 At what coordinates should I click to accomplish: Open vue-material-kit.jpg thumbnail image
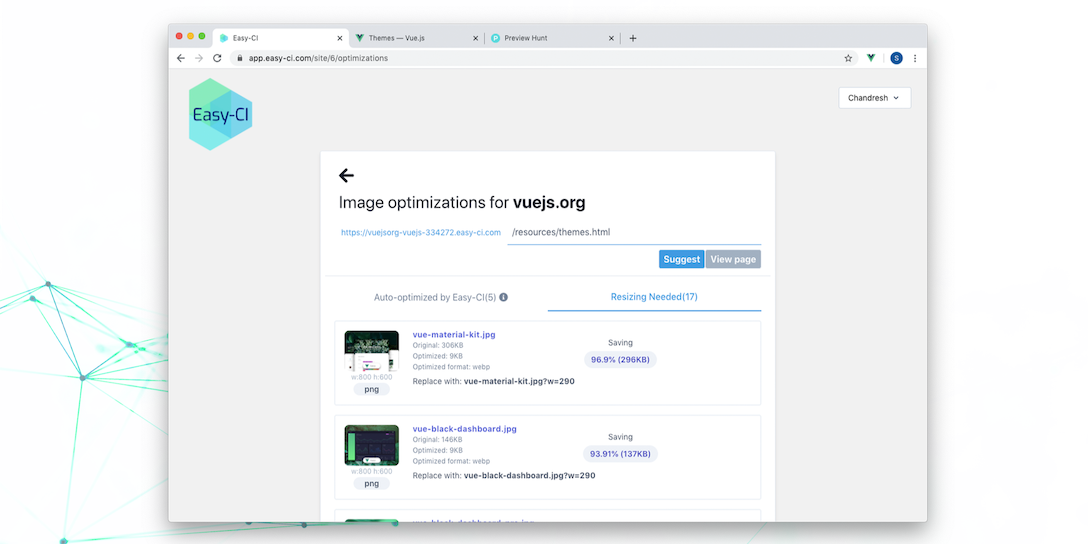[x=372, y=351]
